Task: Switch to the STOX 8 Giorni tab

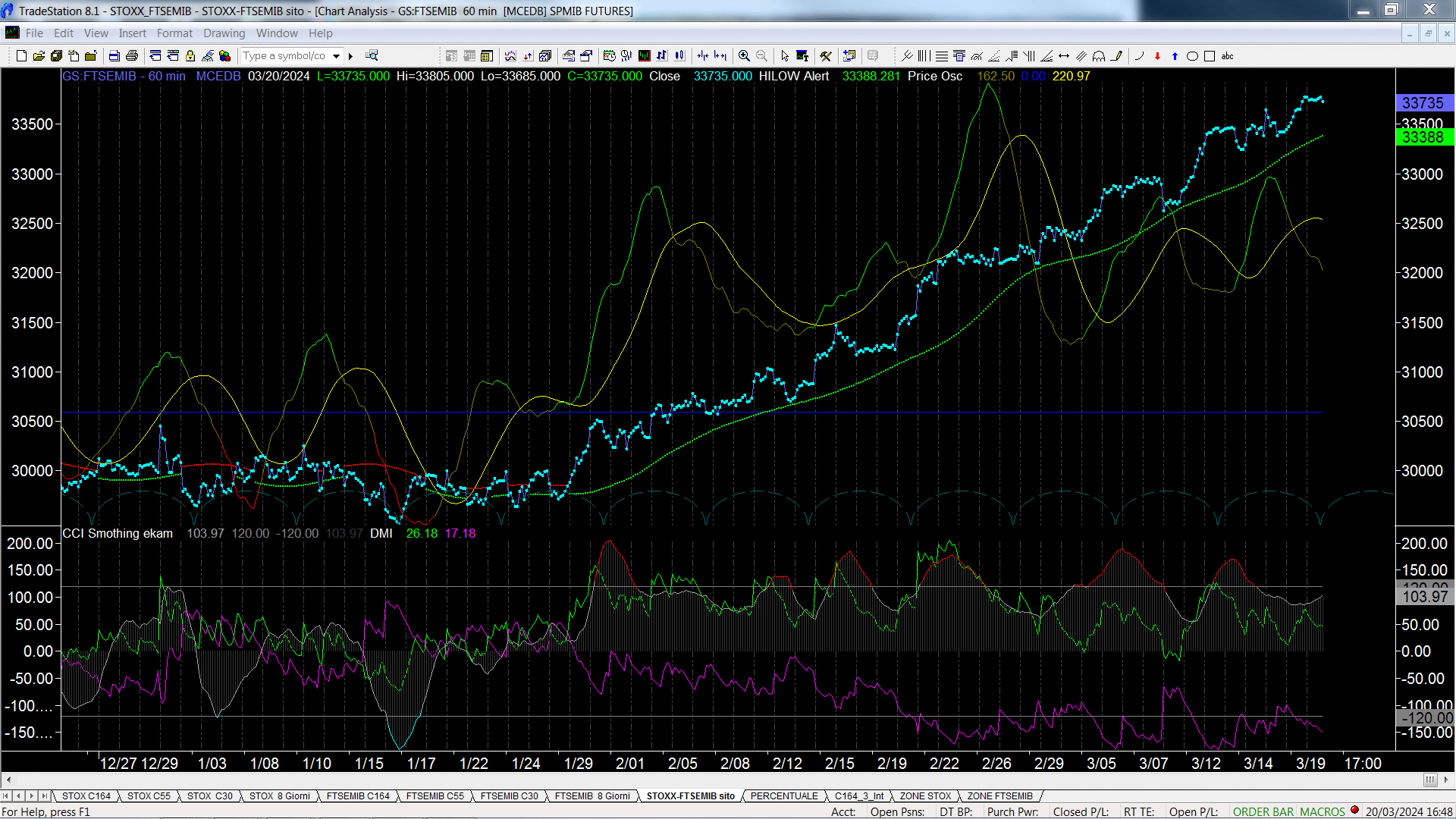Action: point(279,796)
